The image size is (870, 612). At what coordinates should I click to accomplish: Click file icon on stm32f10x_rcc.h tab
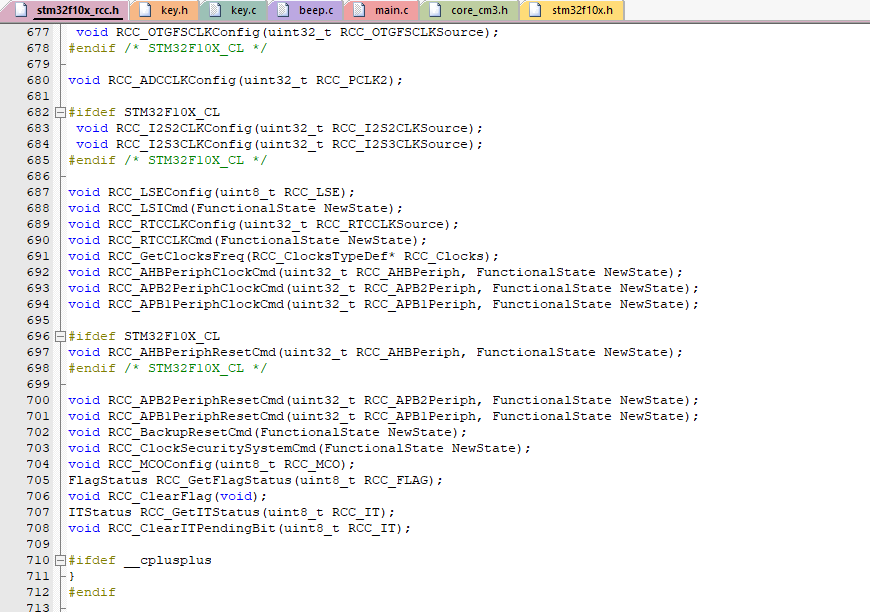tap(21, 10)
